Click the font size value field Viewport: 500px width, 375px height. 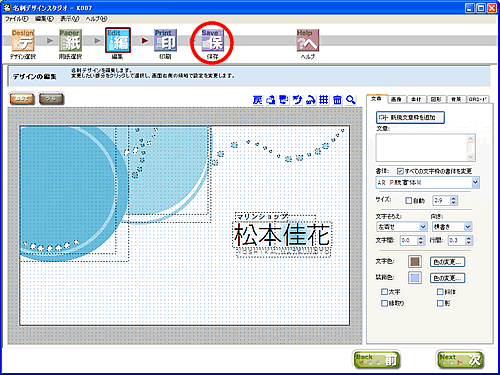point(442,200)
